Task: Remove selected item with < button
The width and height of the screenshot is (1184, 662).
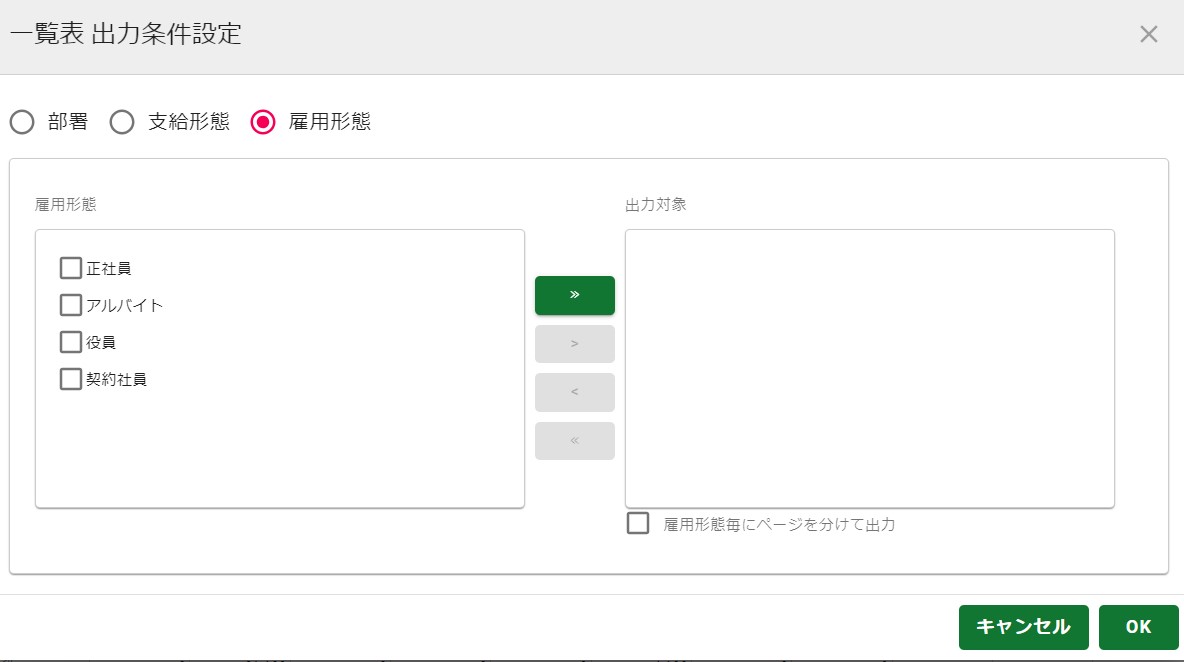Action: pyautogui.click(x=575, y=392)
